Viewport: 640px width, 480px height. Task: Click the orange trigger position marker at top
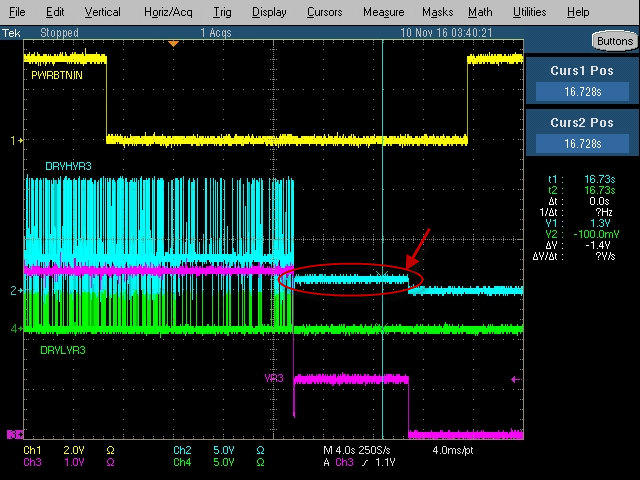pyautogui.click(x=174, y=43)
